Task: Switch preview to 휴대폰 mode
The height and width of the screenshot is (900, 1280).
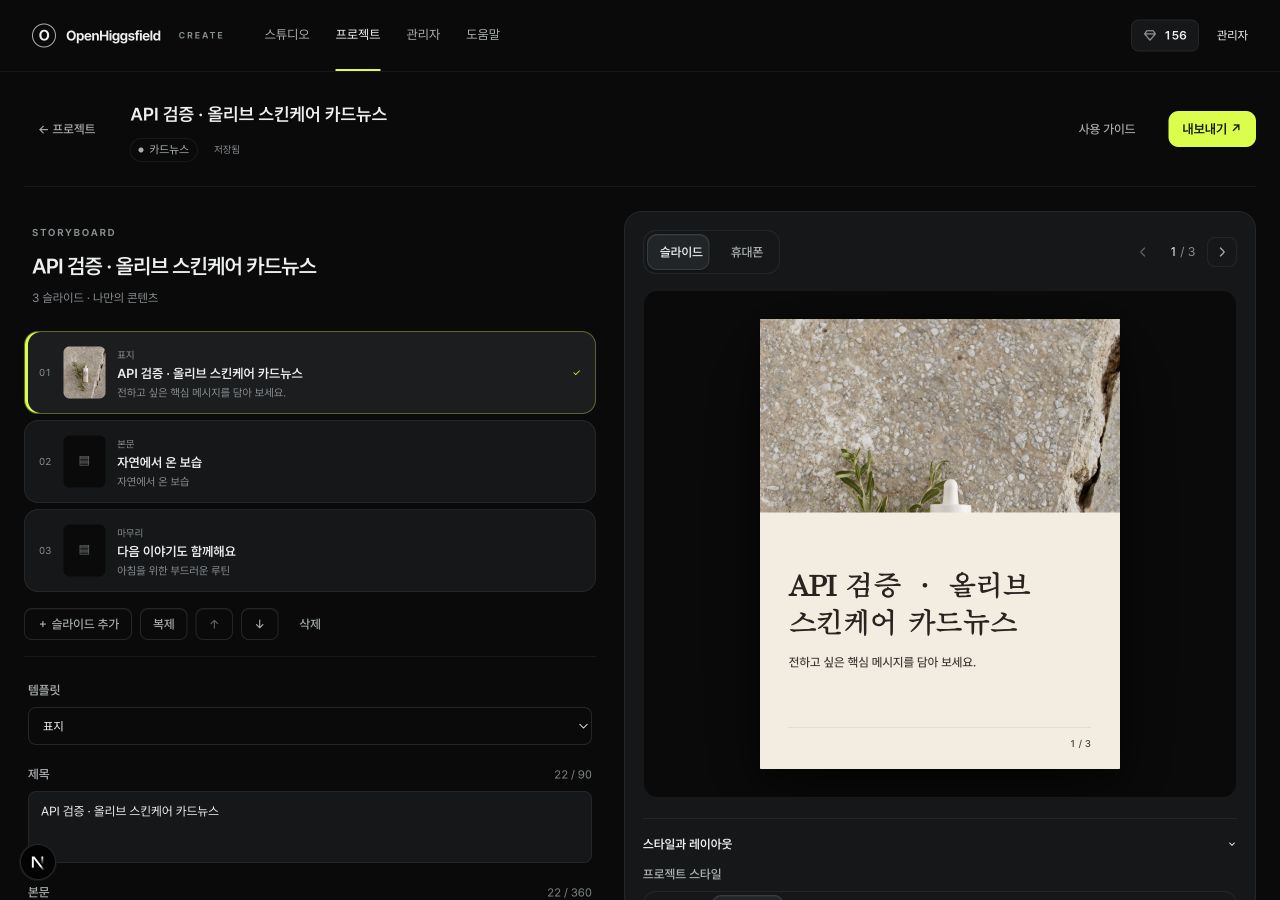Action: [747, 252]
